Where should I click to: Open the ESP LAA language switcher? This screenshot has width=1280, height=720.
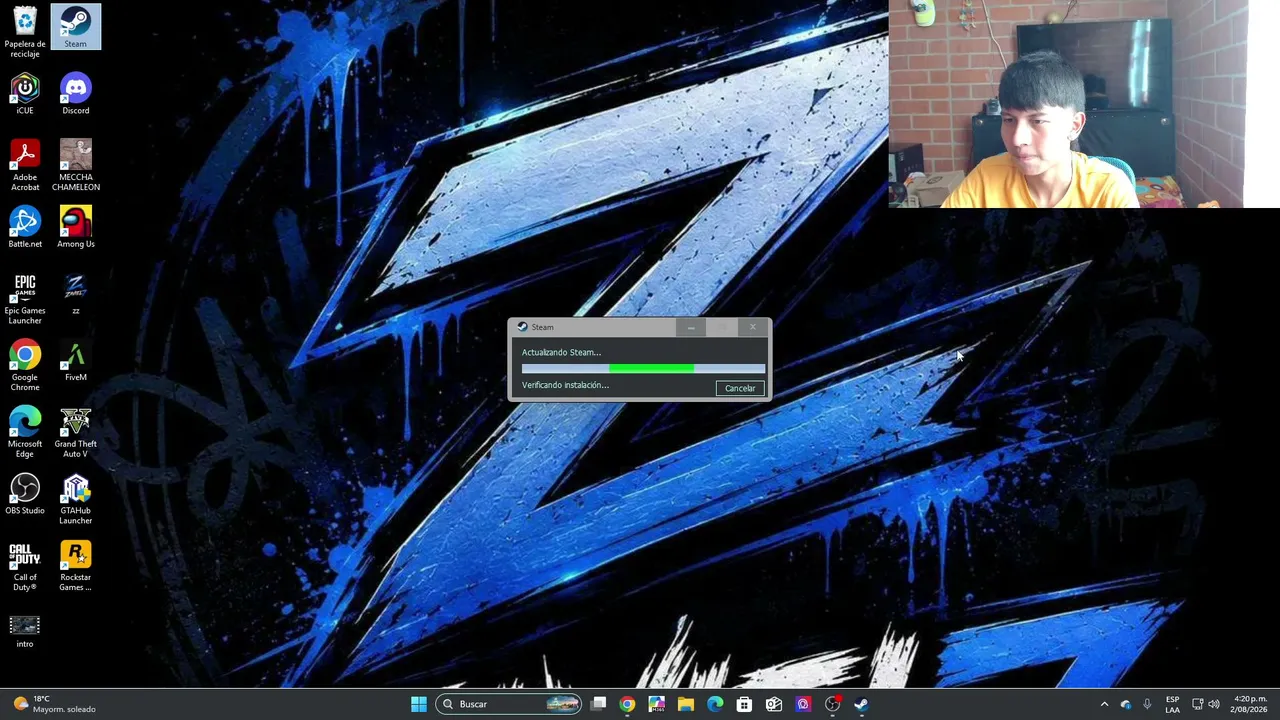point(1172,704)
